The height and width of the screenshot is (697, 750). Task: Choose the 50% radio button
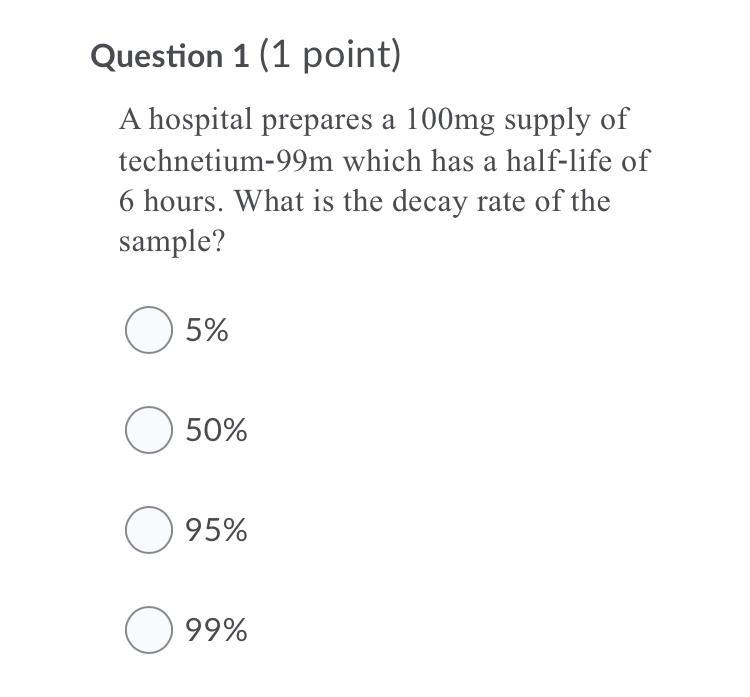pos(149,430)
